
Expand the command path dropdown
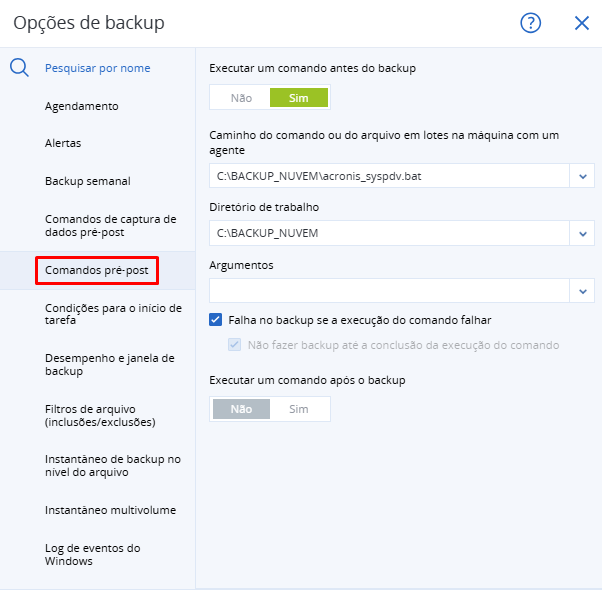(x=582, y=176)
